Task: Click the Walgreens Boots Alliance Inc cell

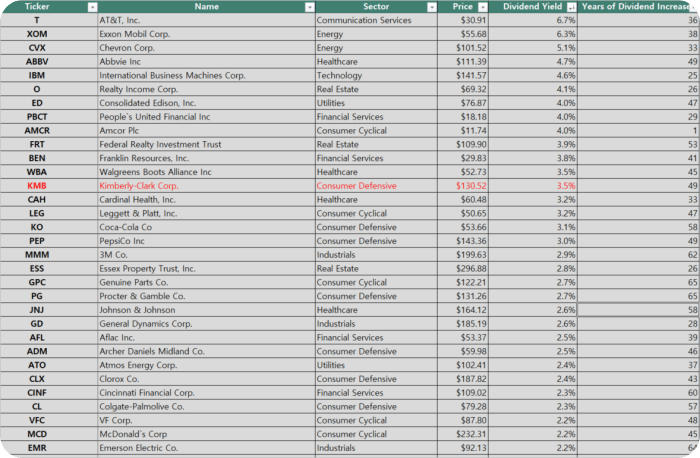Action: 206,172
